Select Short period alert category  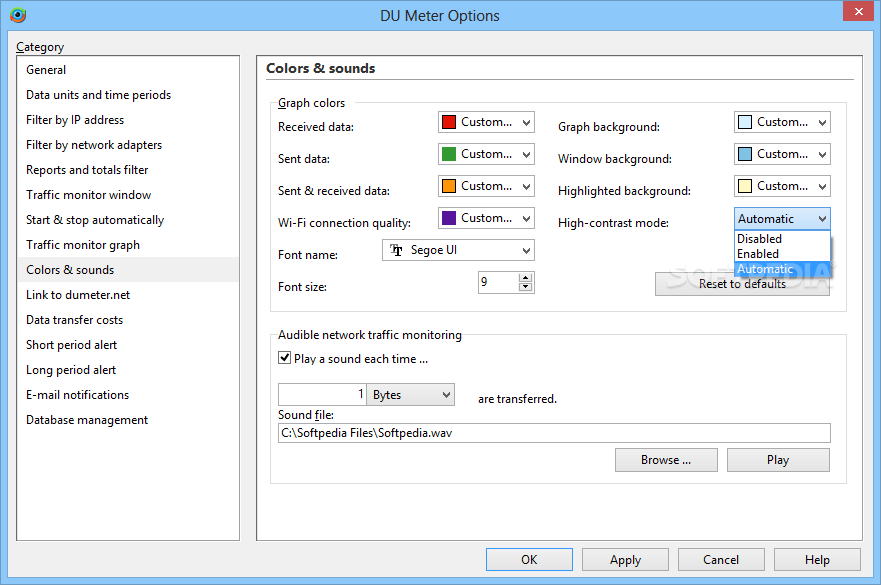coord(128,345)
